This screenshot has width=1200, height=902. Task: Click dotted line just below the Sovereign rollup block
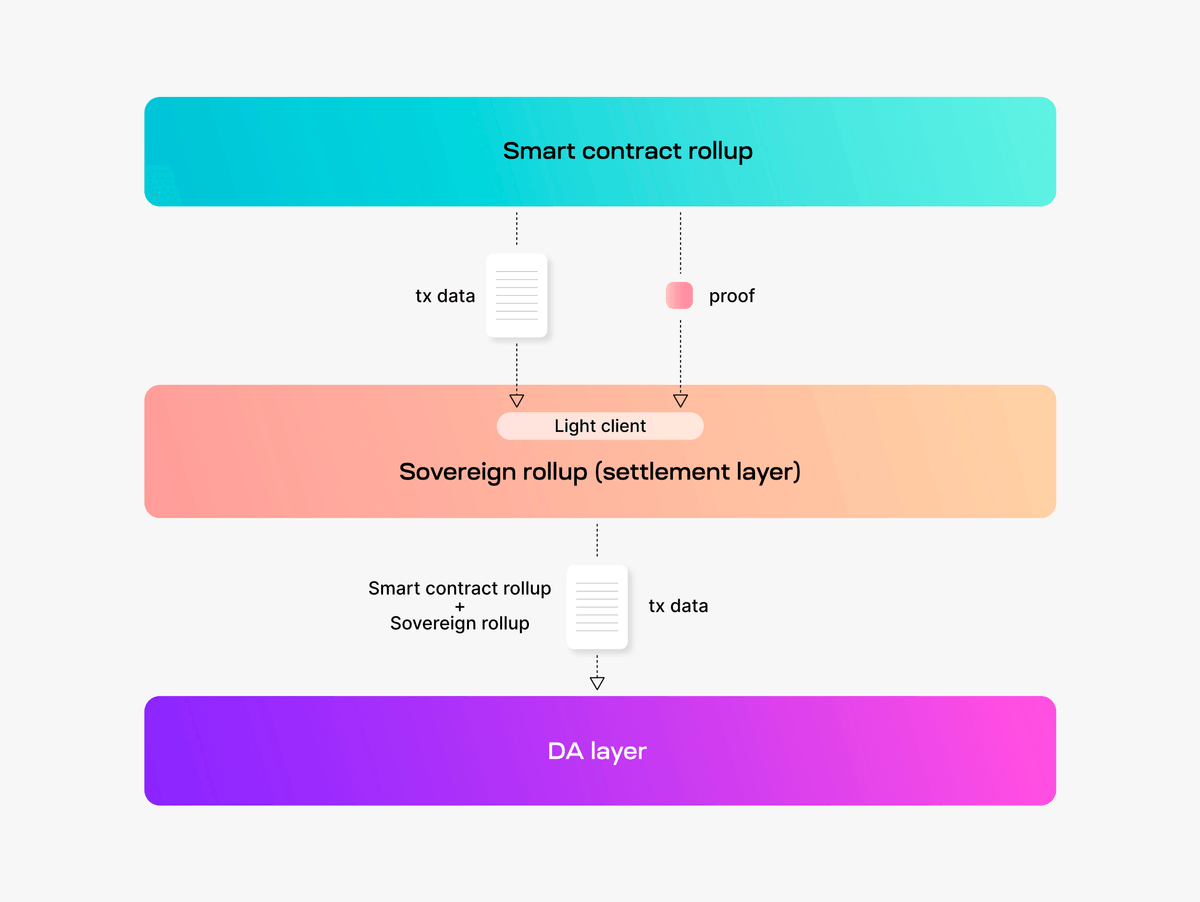[597, 540]
